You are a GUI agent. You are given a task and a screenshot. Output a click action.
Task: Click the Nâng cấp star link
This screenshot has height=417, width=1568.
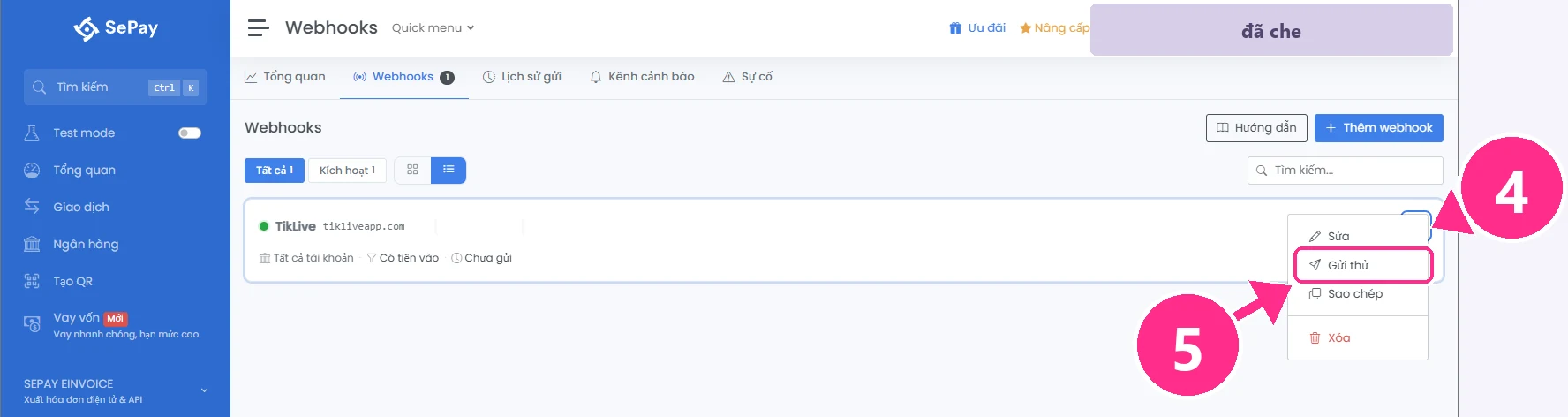pyautogui.click(x=1054, y=28)
